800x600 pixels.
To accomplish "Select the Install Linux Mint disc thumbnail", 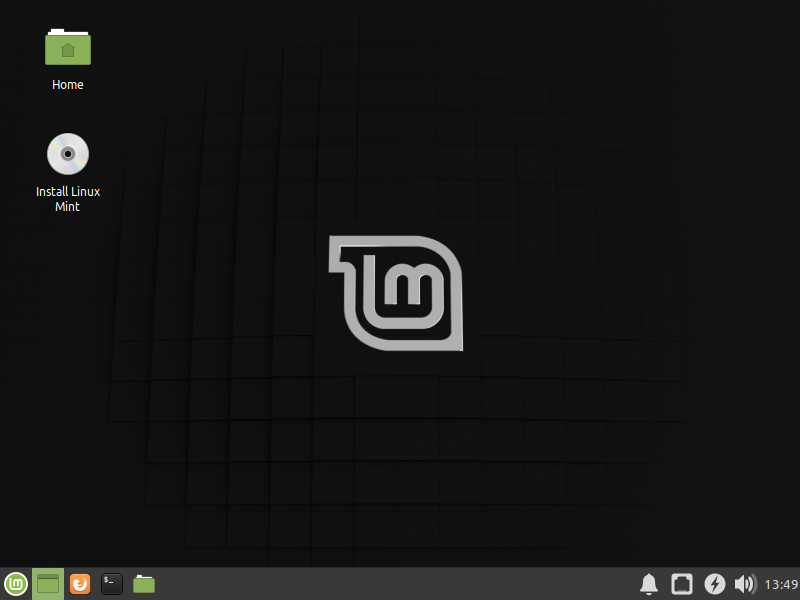I will (x=67, y=155).
